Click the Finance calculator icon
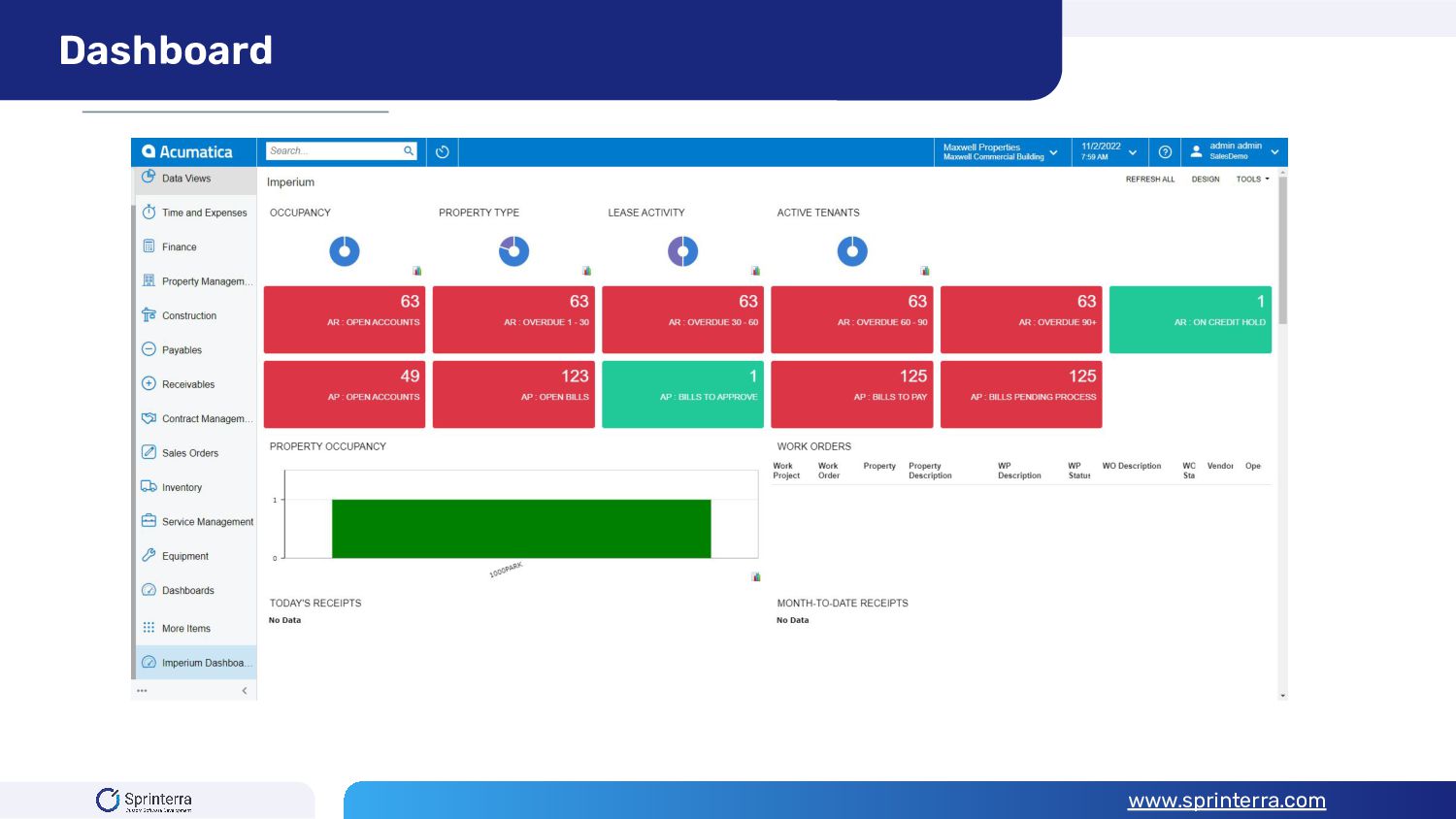 (x=149, y=246)
